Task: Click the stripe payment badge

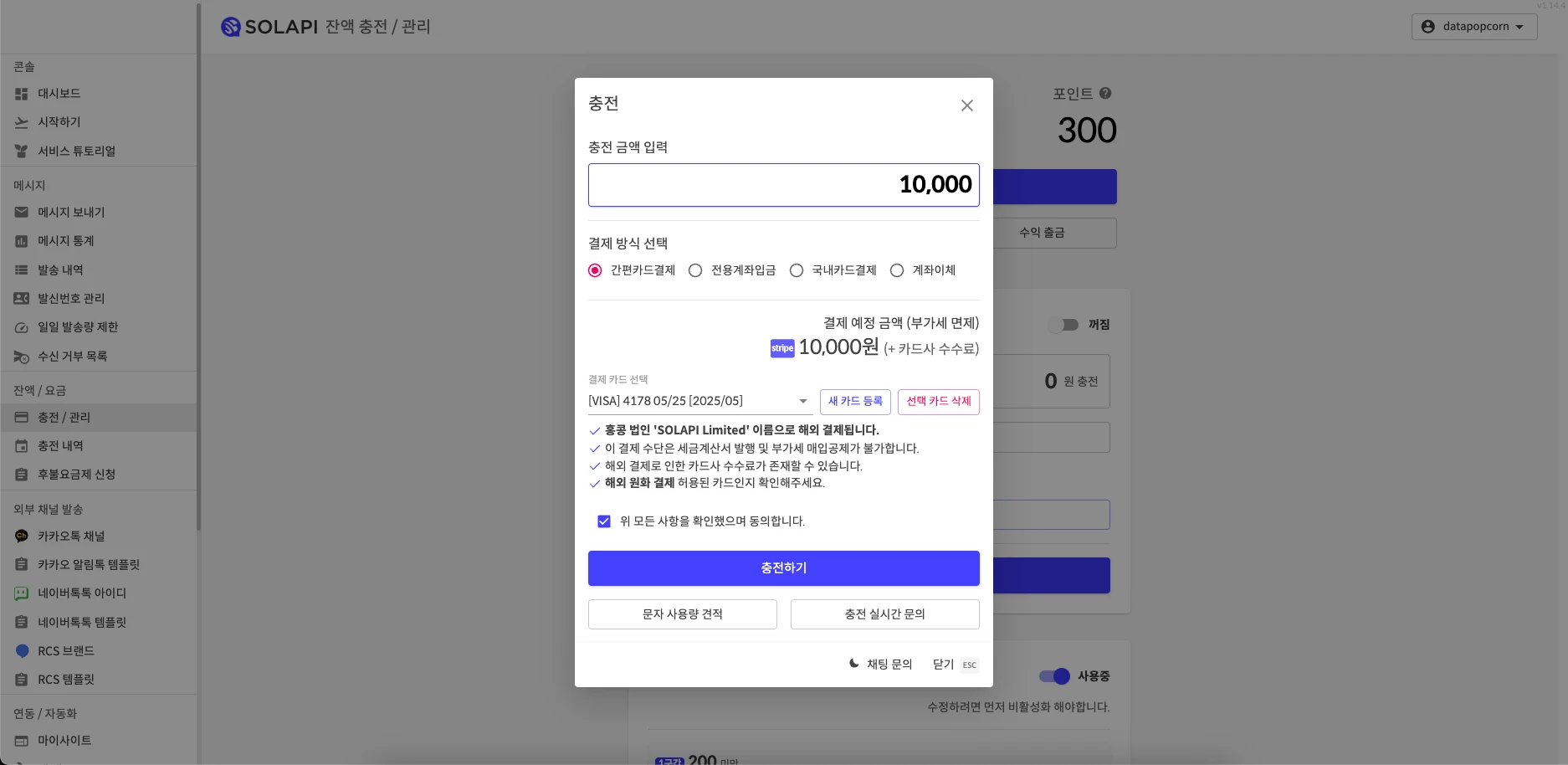Action: pos(782,348)
